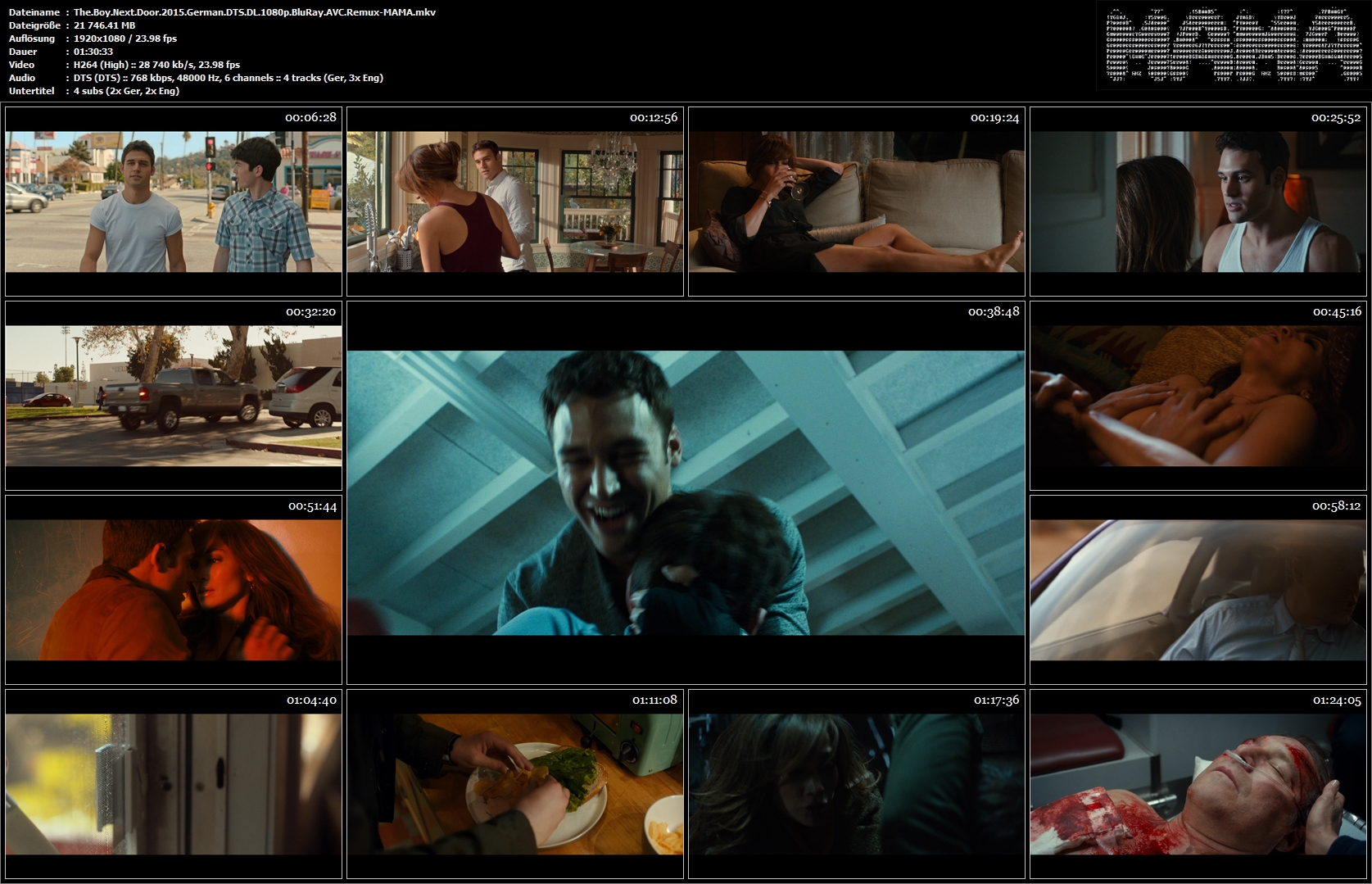This screenshot has height=884, width=1372.
Task: Open the couch scene thumbnail at 00:19:24
Action: click(x=857, y=202)
